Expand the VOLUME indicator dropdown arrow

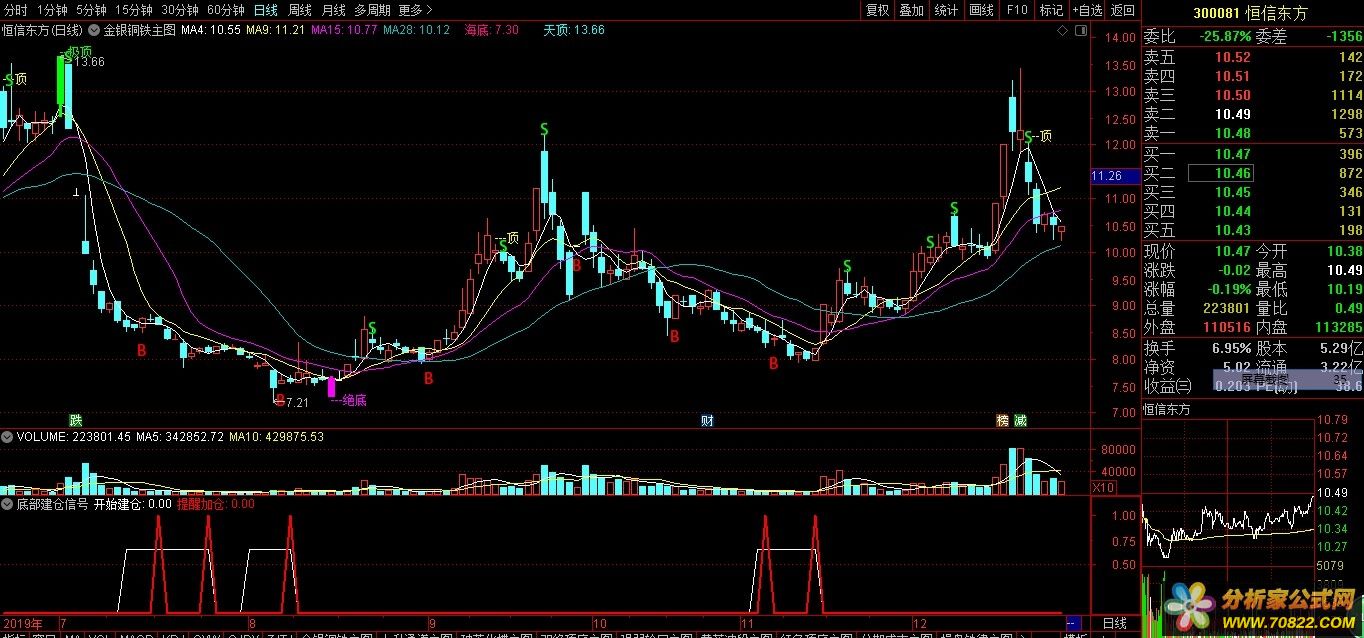click(8, 437)
